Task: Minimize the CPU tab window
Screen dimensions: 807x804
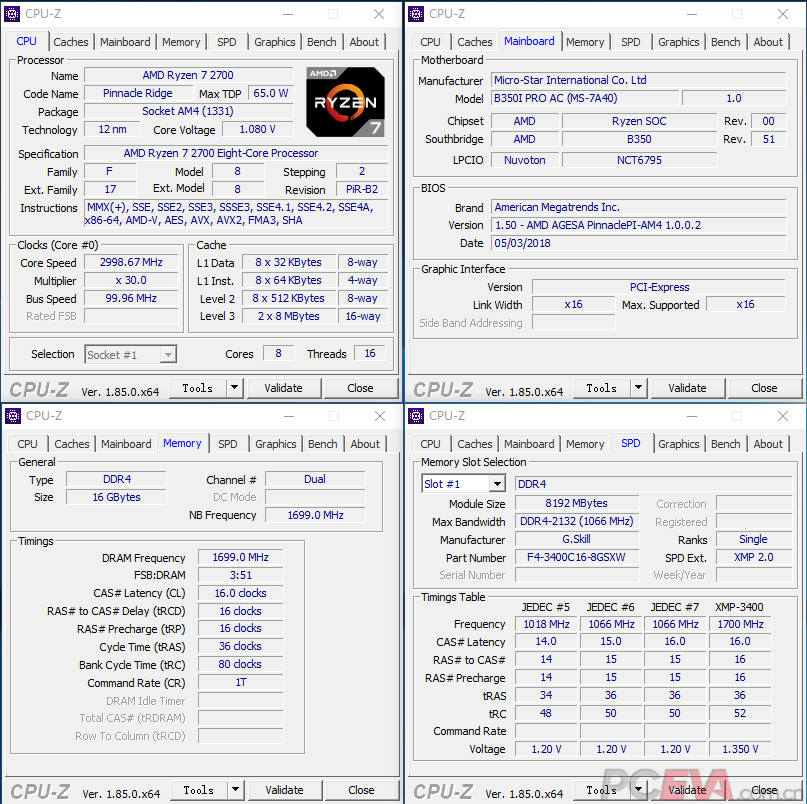Action: point(288,14)
